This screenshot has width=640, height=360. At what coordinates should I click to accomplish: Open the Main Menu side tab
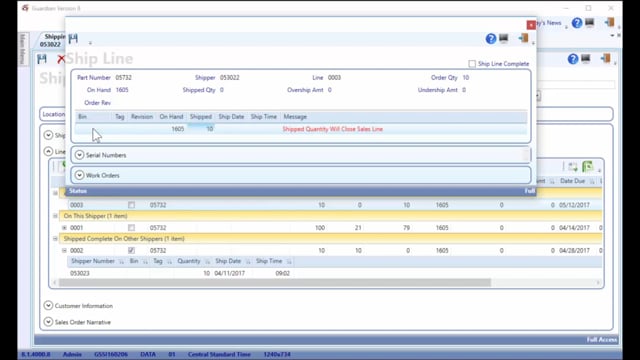click(x=23, y=49)
